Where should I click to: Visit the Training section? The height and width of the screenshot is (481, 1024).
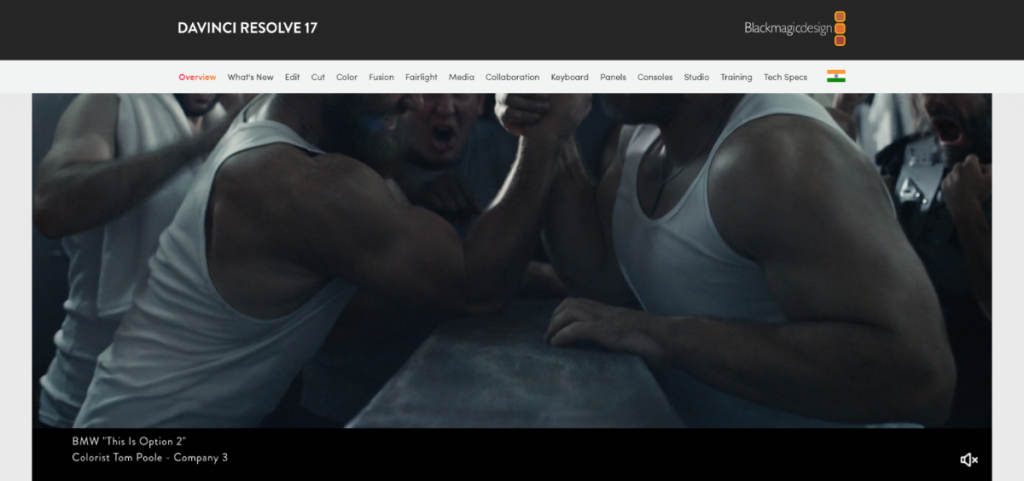(x=736, y=77)
